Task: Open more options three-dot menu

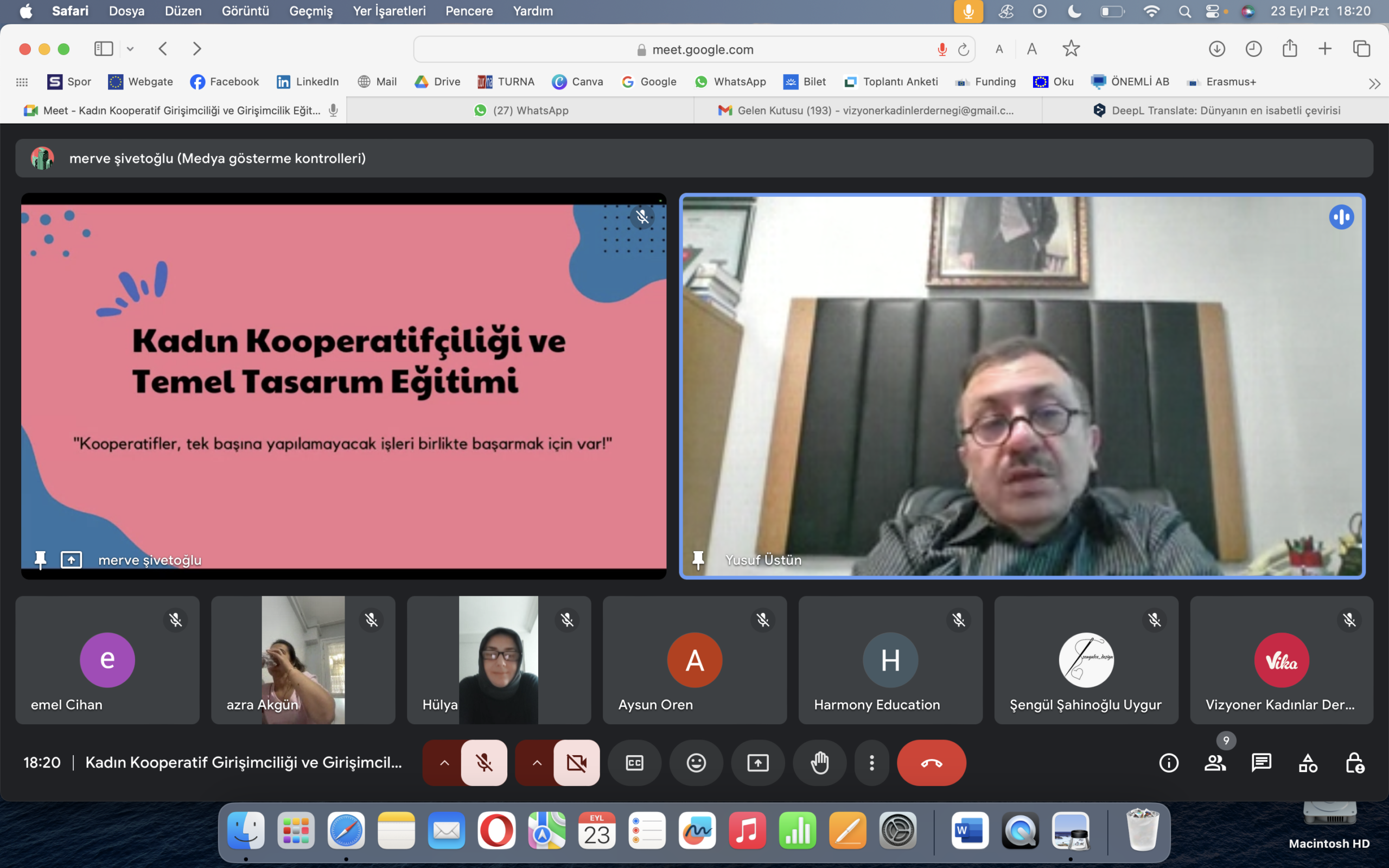Action: tap(871, 763)
